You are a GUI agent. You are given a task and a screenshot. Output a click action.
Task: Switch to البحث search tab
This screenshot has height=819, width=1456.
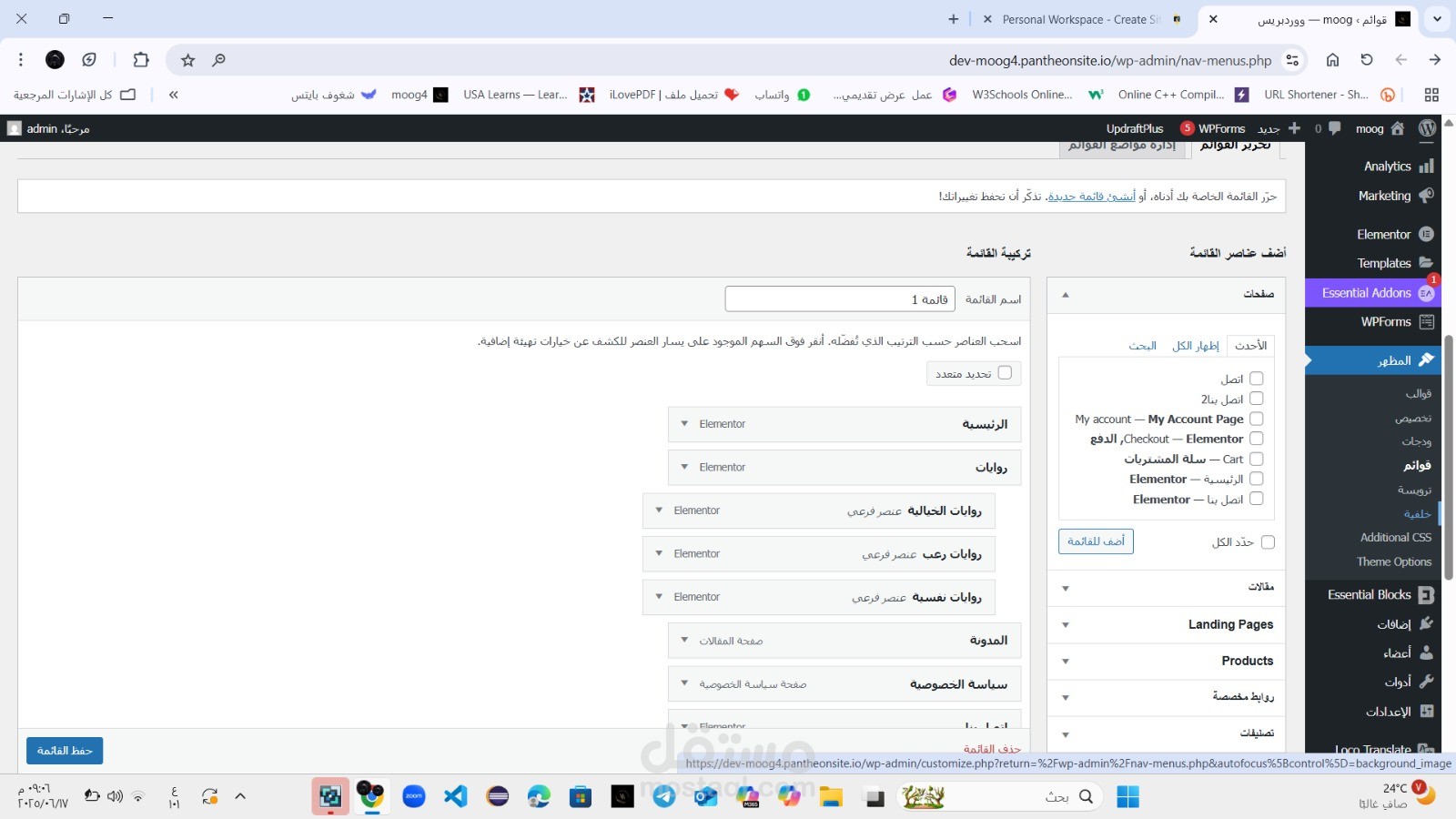pyautogui.click(x=1142, y=346)
